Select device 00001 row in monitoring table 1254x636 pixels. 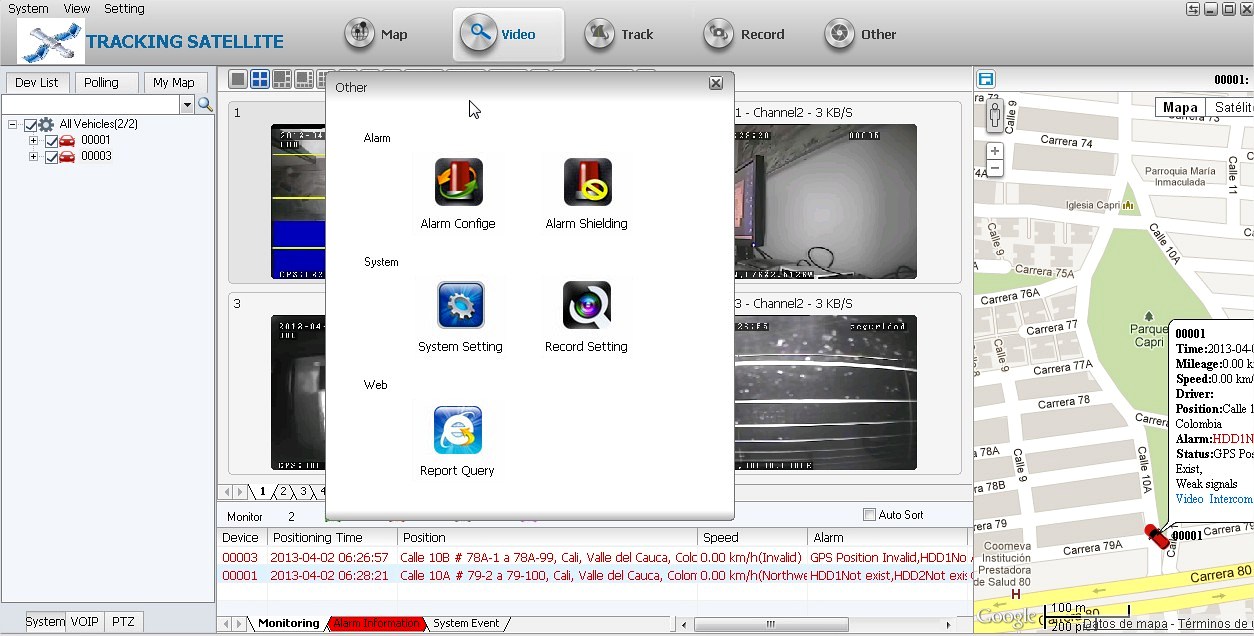[594, 576]
